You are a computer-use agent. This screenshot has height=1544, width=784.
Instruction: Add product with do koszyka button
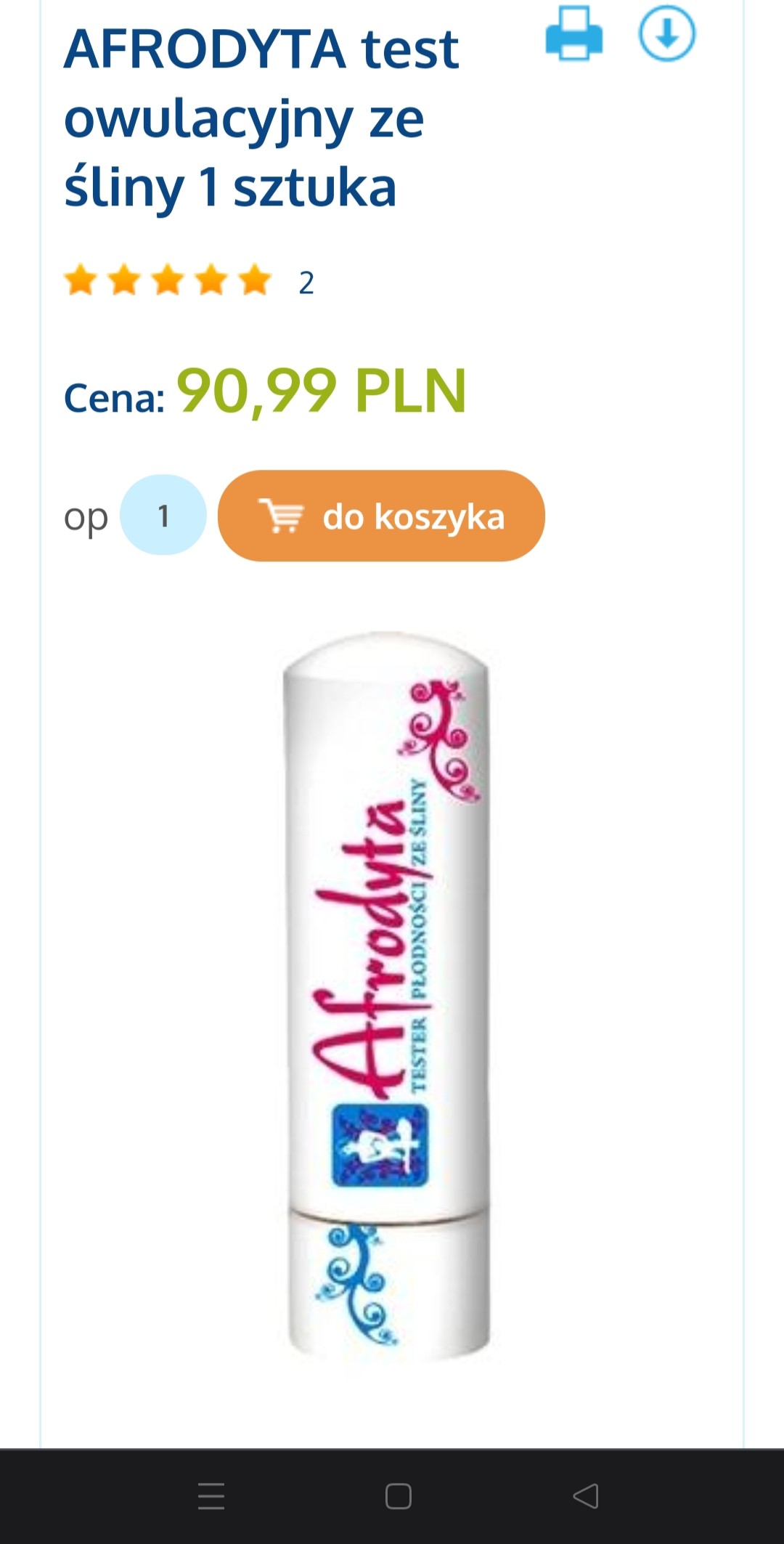381,516
